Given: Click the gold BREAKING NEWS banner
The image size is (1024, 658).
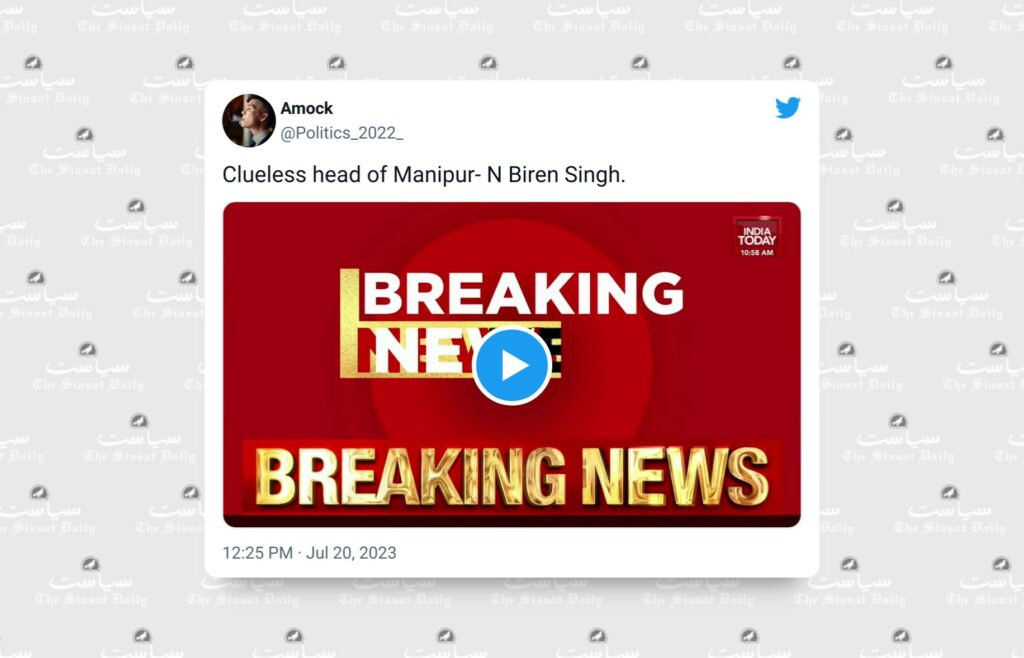Looking at the screenshot, I should (511, 477).
